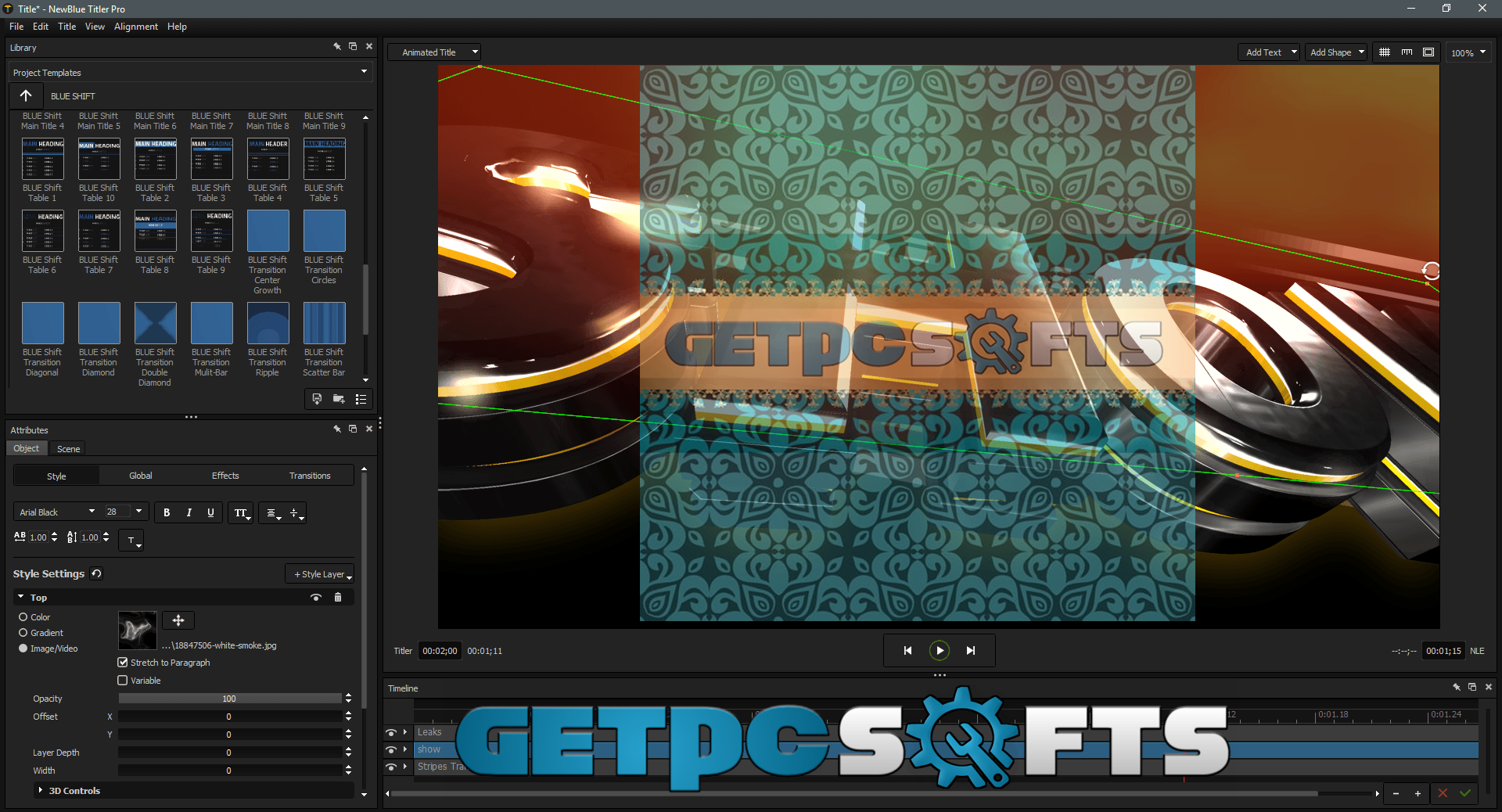Apply bold formatting

click(x=167, y=512)
